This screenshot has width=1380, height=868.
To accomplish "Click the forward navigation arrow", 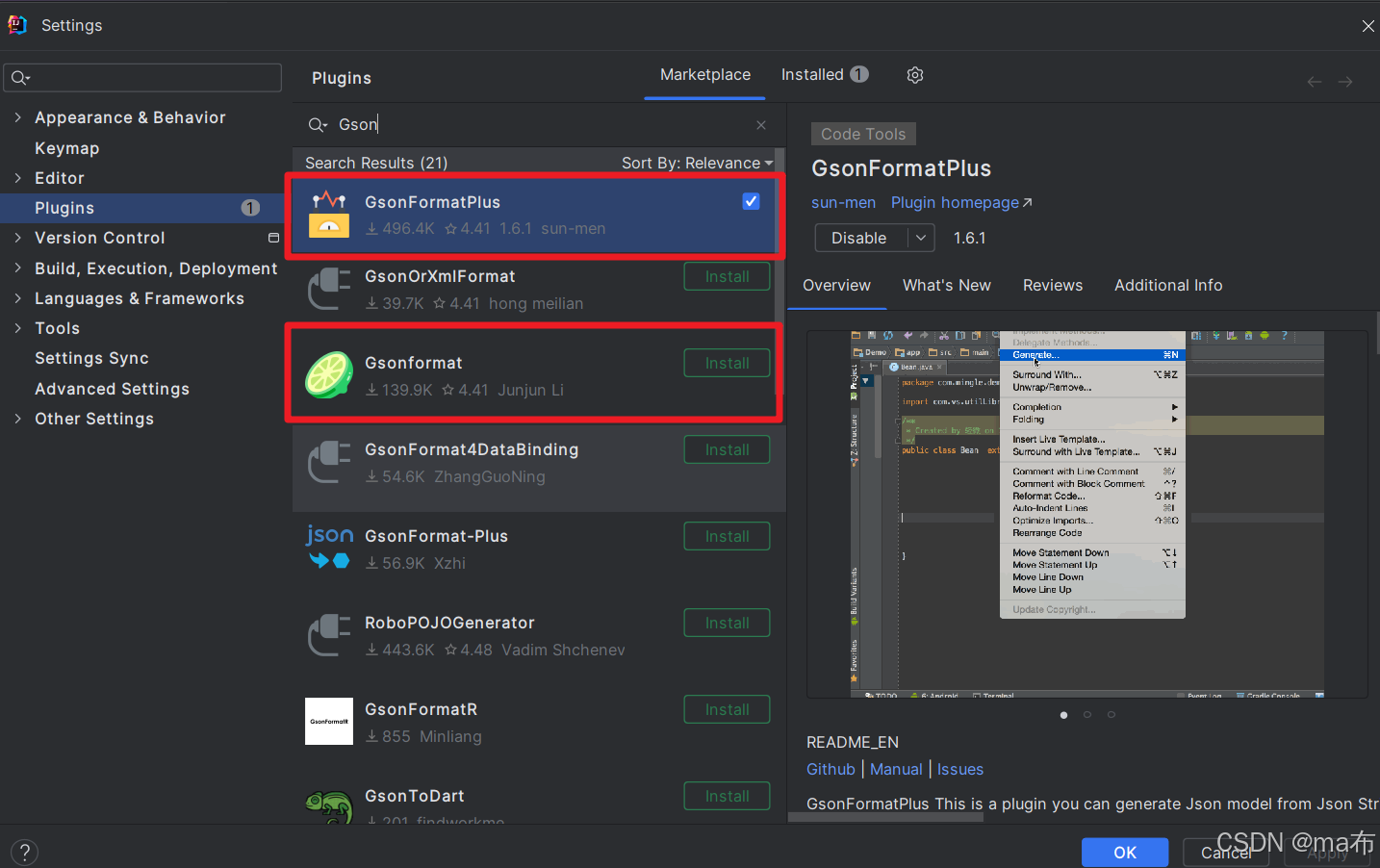I will tap(1345, 82).
